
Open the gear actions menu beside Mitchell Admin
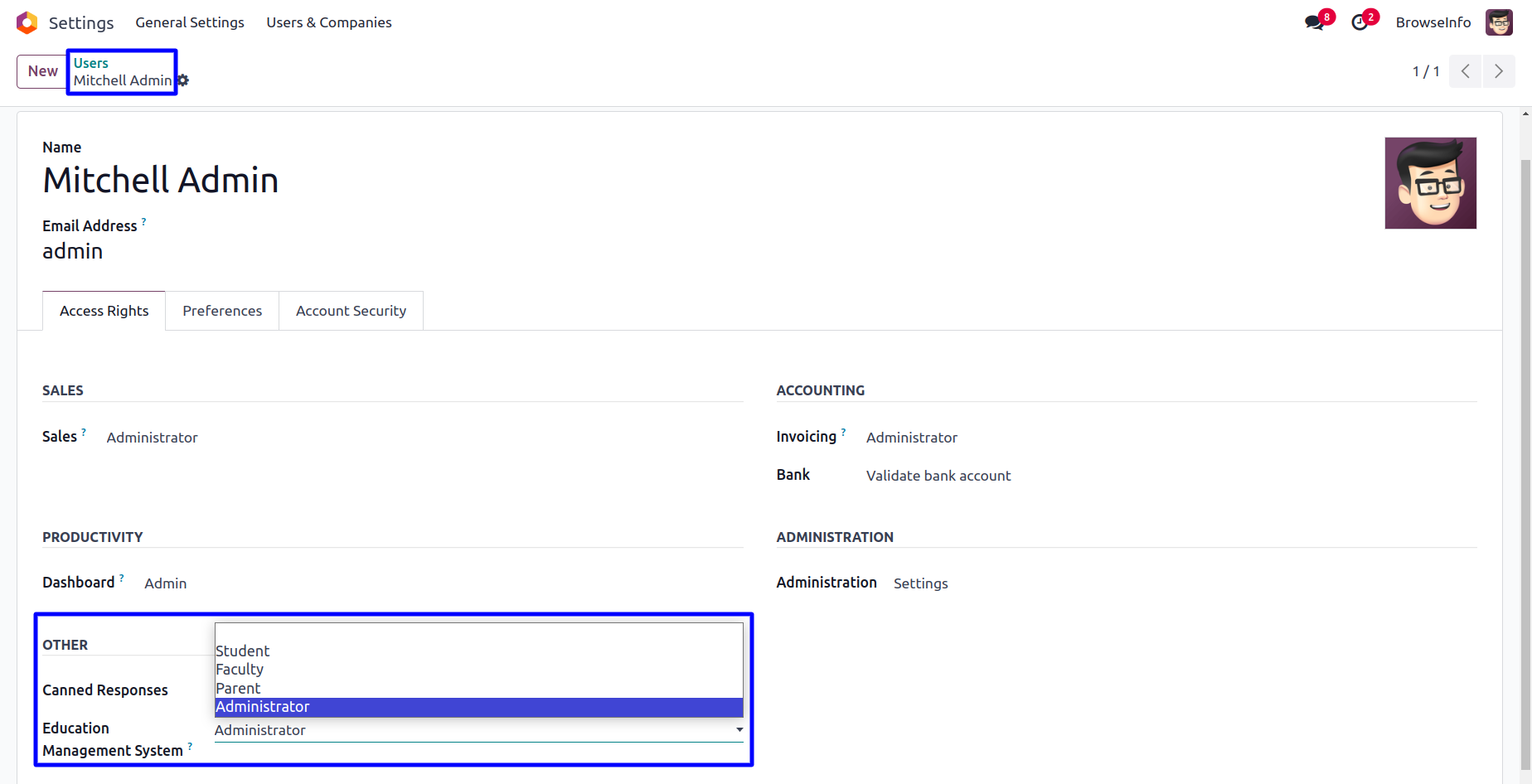[x=183, y=80]
